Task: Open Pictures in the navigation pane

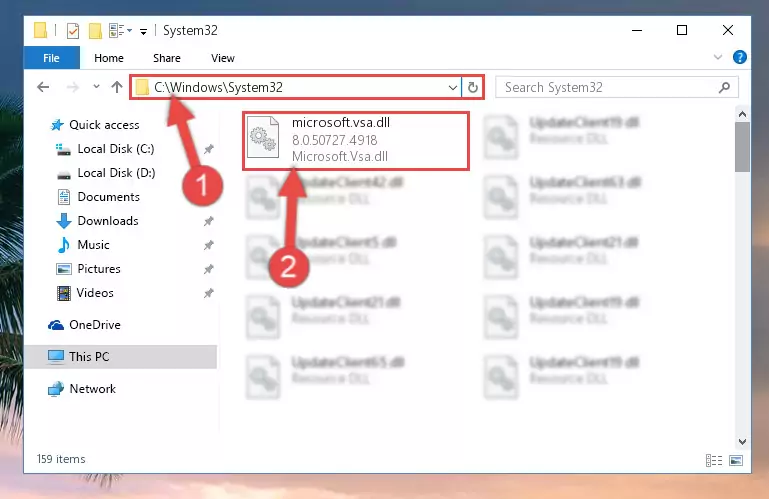Action: click(x=88, y=269)
